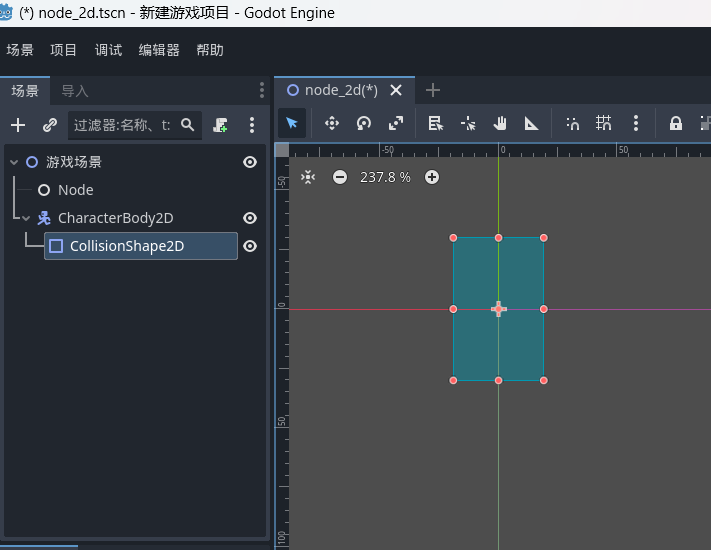The height and width of the screenshot is (550, 711).
Task: Choose the Scale mode tool
Action: point(396,123)
